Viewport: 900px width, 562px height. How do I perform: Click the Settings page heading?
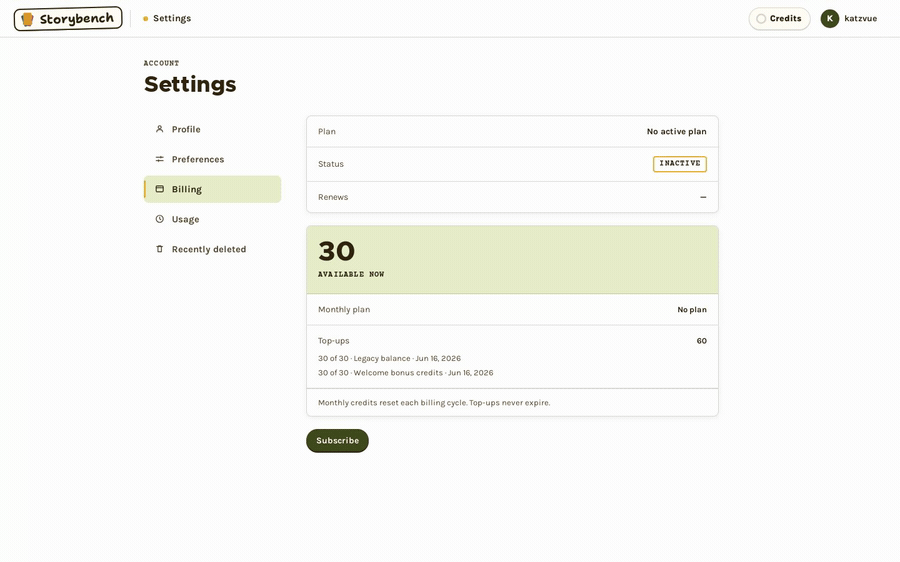190,84
